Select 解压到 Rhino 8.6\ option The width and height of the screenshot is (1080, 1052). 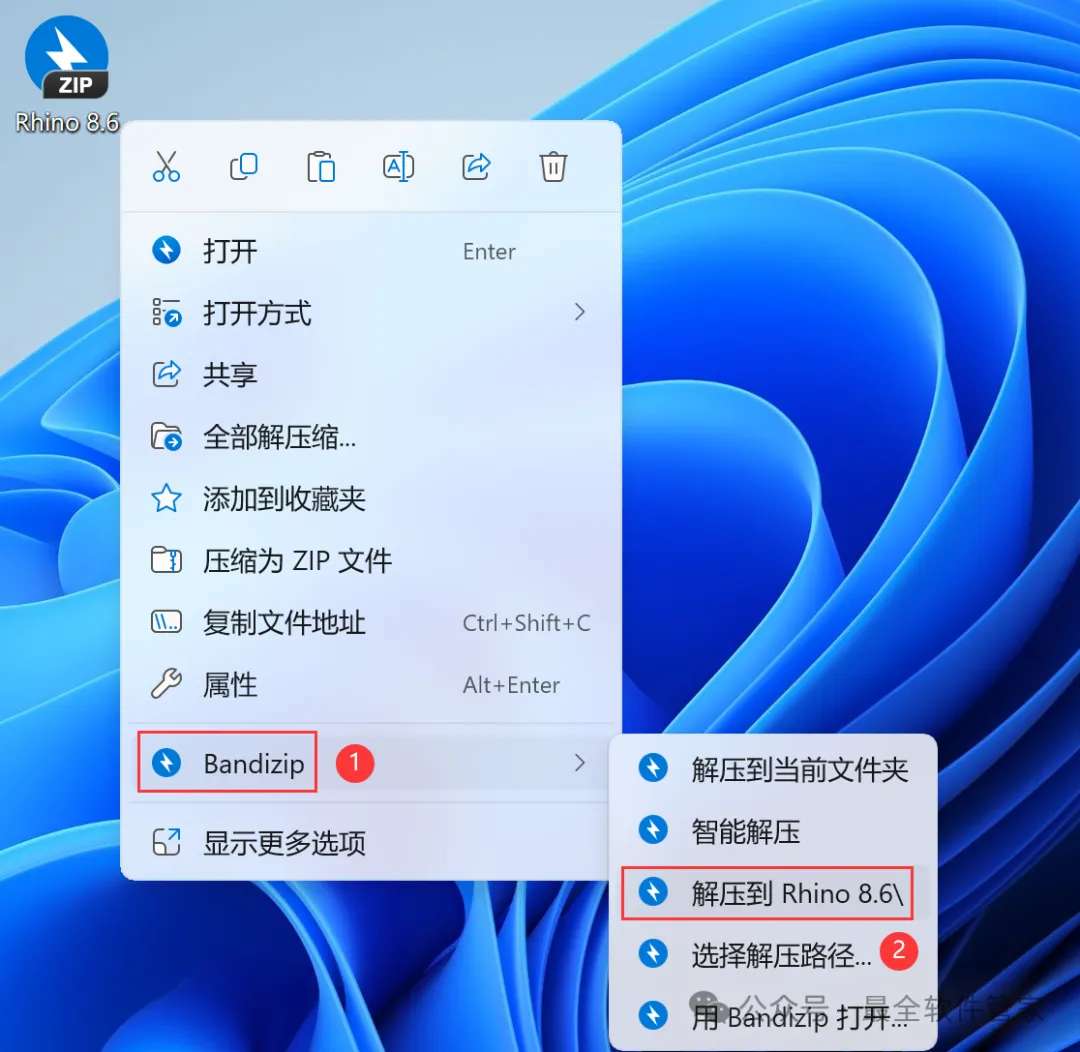click(x=773, y=894)
